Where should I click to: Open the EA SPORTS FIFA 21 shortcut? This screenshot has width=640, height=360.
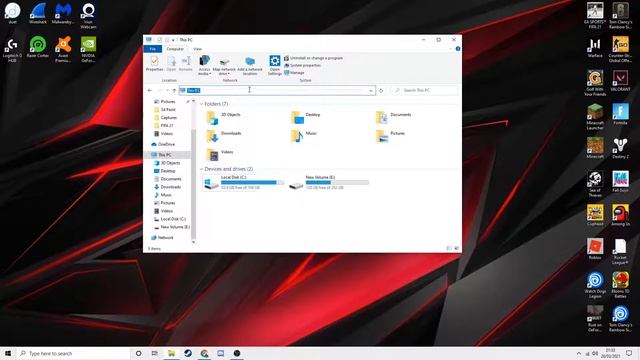click(595, 16)
